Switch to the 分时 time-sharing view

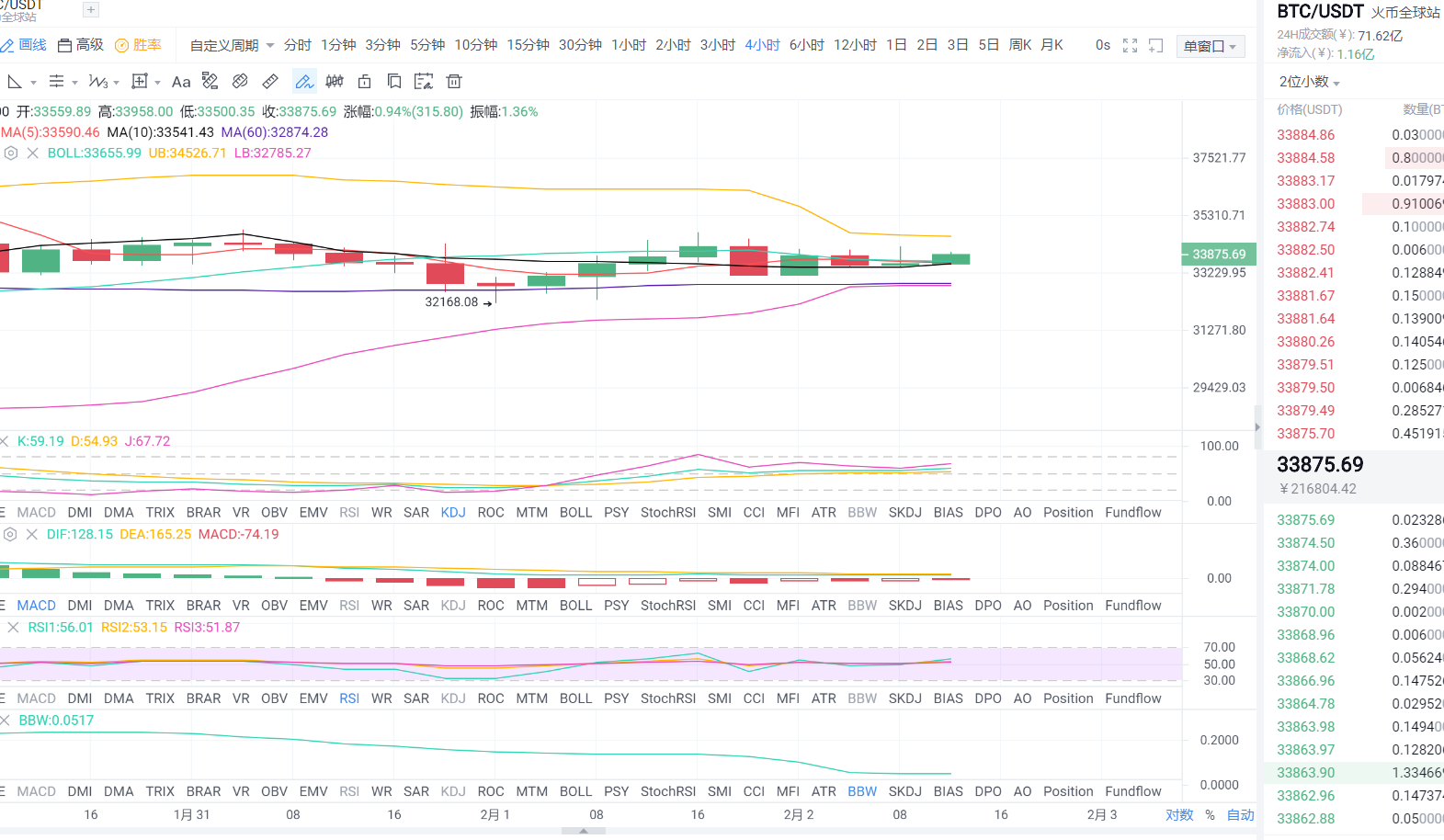[x=298, y=45]
